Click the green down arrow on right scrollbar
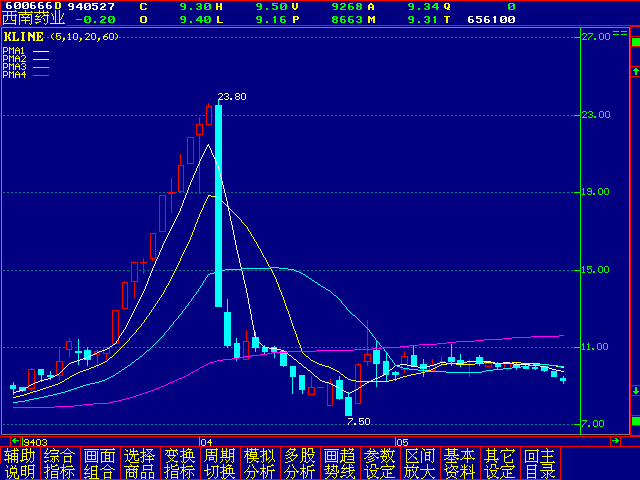This screenshot has height=480, width=640. point(634,390)
